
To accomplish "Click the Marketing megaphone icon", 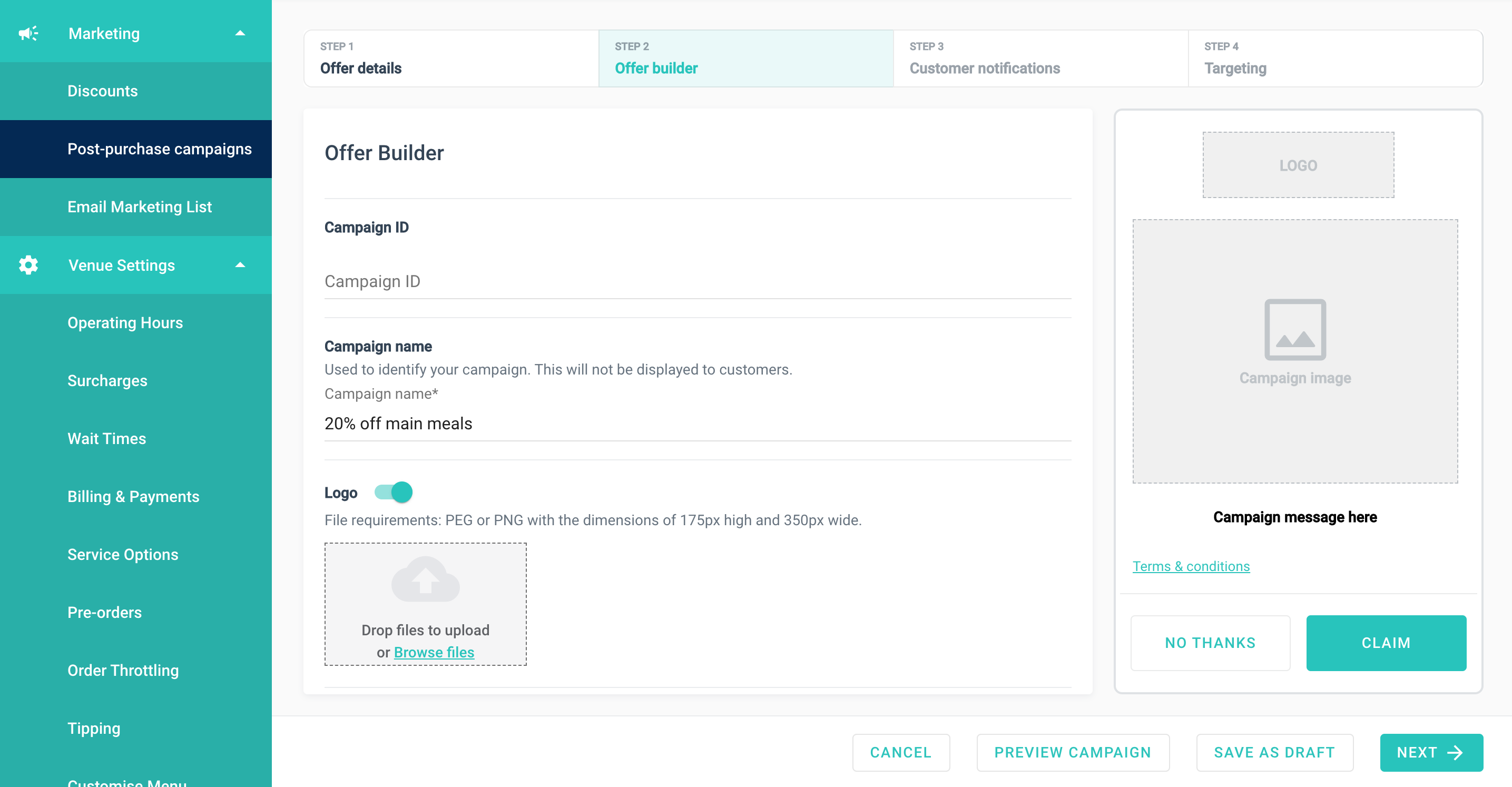I will tap(27, 34).
